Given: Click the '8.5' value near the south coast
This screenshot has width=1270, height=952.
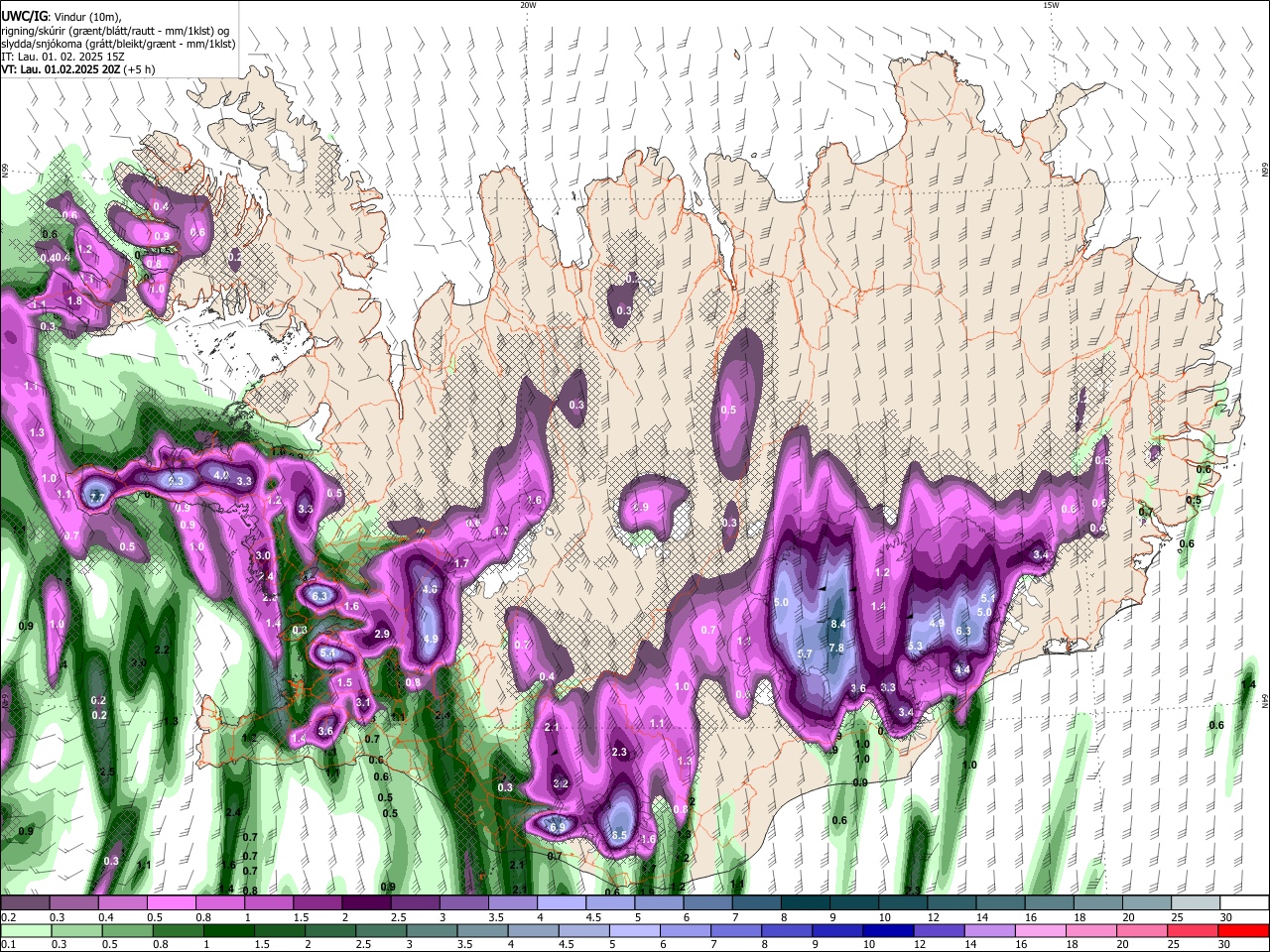Looking at the screenshot, I should coord(619,836).
